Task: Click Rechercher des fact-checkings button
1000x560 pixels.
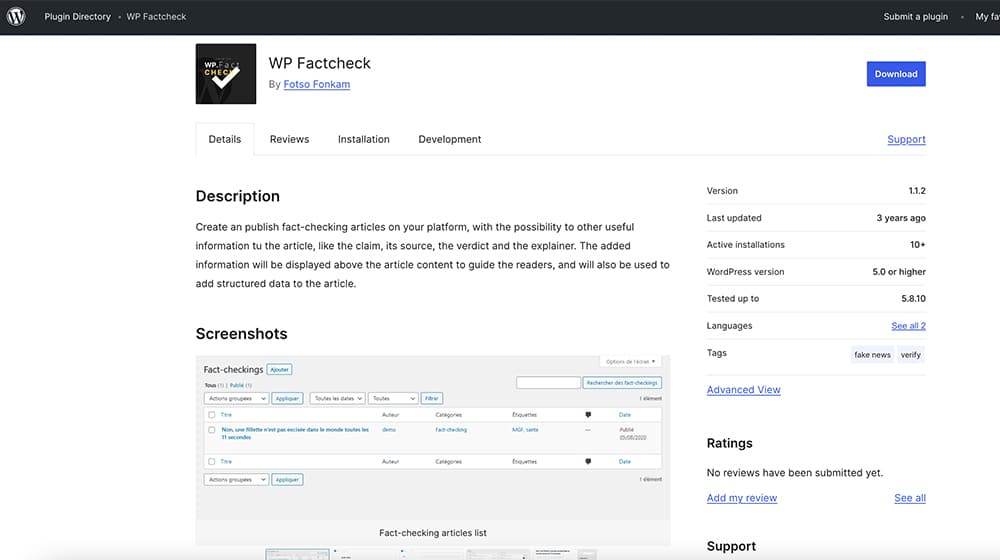Action: 622,383
